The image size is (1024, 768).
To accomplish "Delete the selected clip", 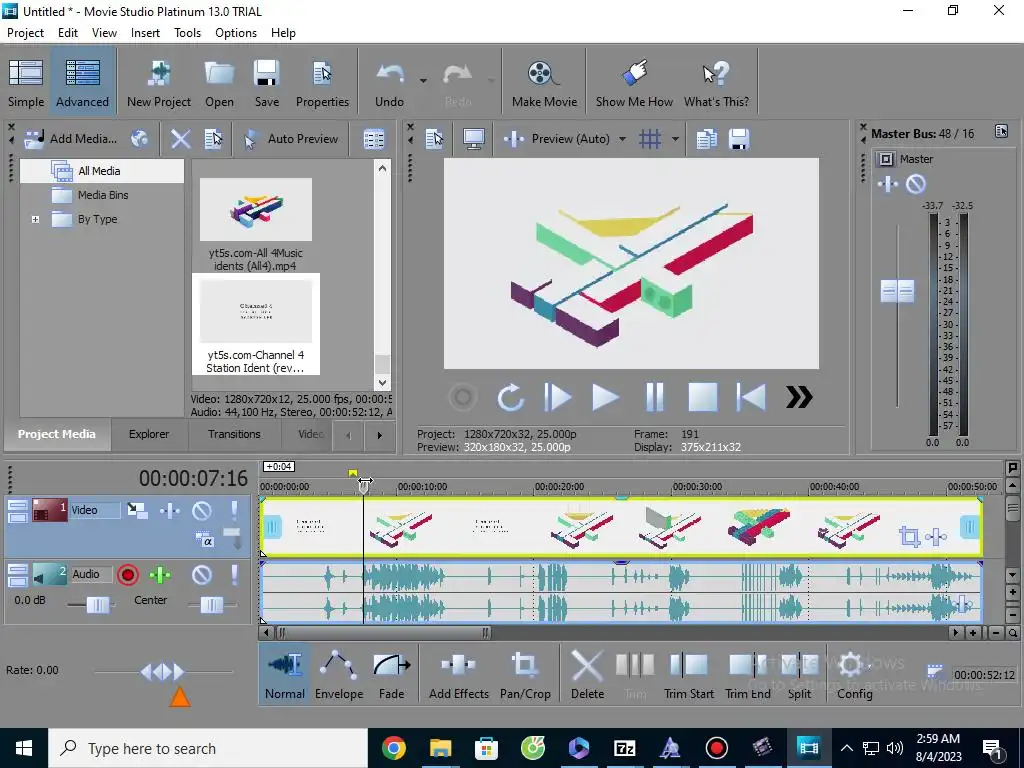I will tap(587, 675).
